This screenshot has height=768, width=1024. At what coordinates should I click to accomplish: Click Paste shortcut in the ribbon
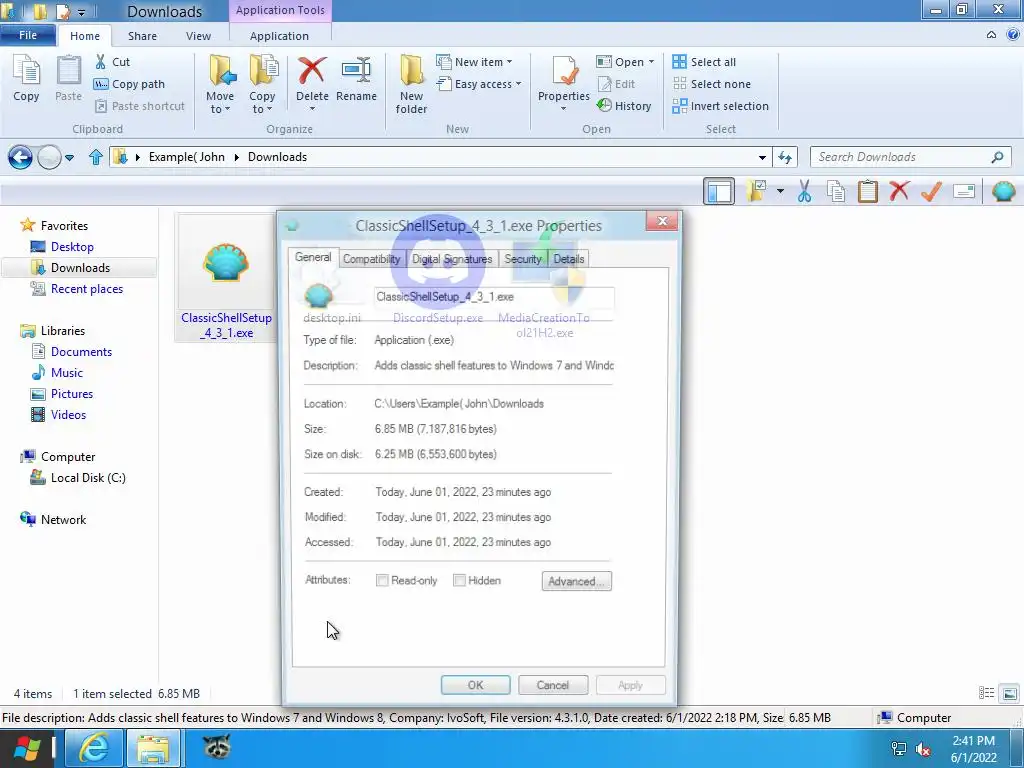tap(140, 106)
